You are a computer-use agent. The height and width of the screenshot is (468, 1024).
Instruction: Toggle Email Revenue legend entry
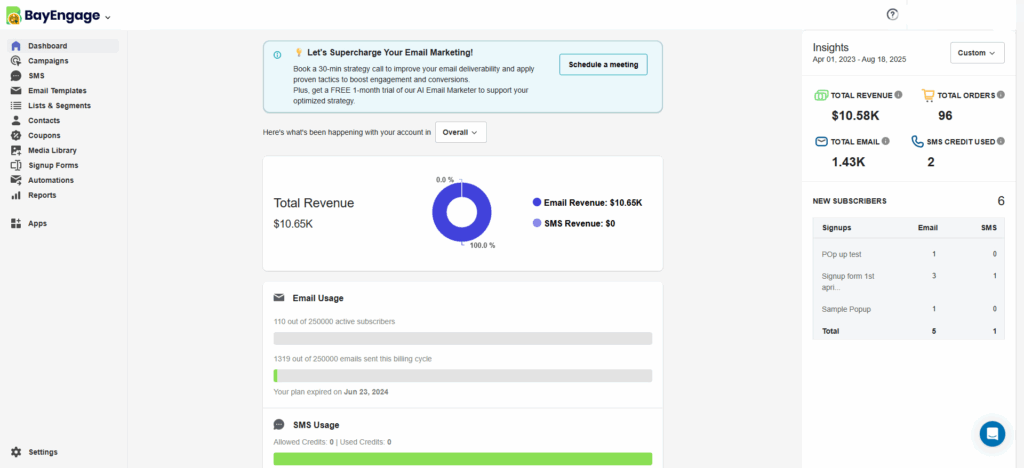tap(588, 202)
